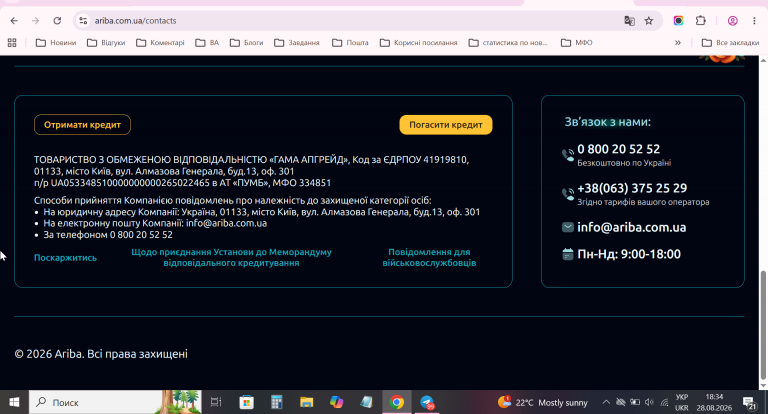Click the phone icon beside 0 800 20 52 52
The height and width of the screenshot is (414, 768).
coord(568,155)
